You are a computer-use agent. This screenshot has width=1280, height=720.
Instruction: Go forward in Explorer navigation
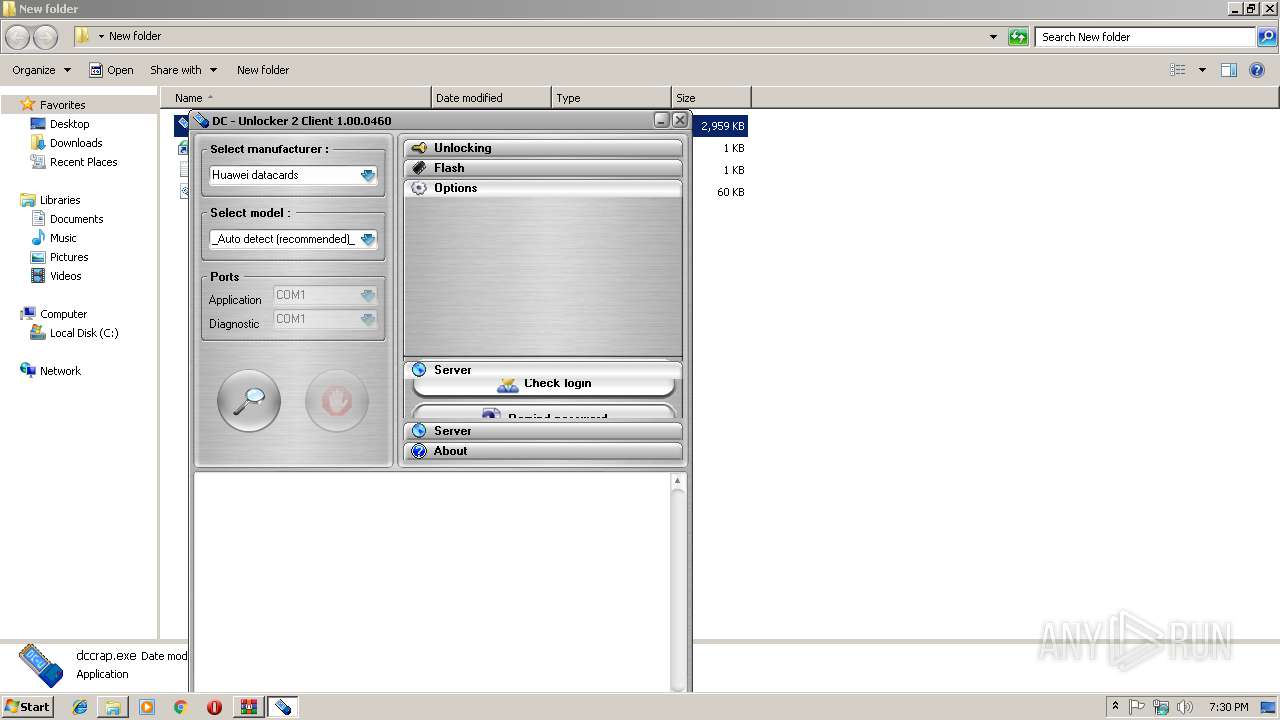(46, 37)
